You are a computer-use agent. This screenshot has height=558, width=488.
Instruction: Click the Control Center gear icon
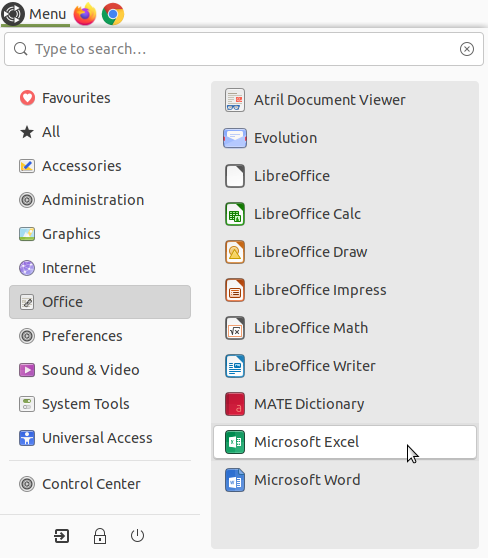27,484
